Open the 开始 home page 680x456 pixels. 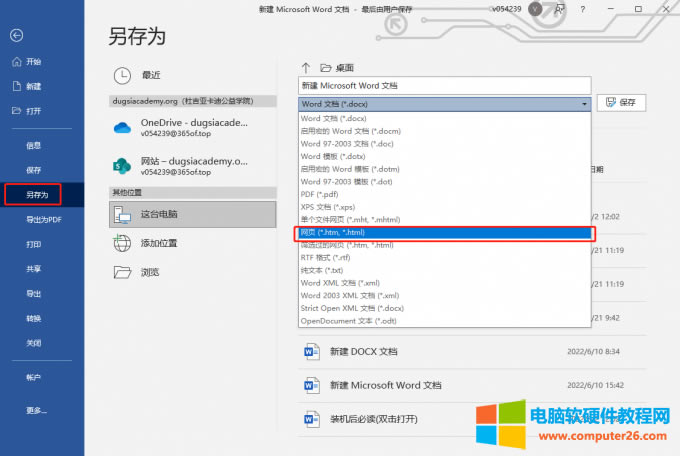pos(26,62)
